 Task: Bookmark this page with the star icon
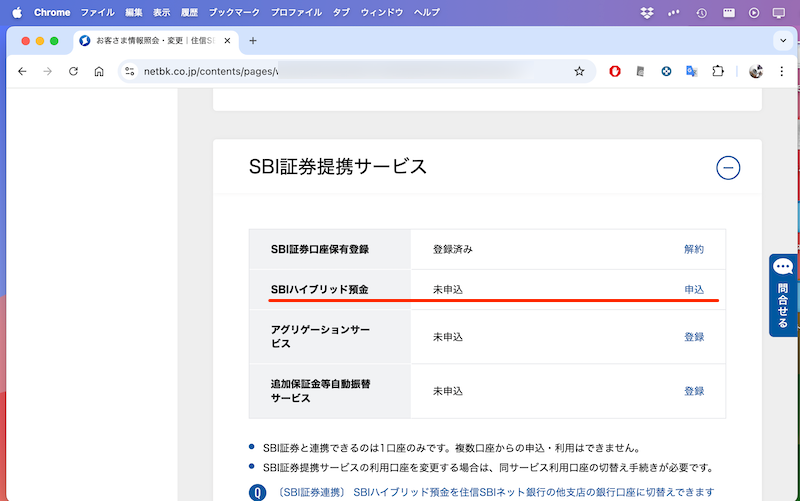579,72
